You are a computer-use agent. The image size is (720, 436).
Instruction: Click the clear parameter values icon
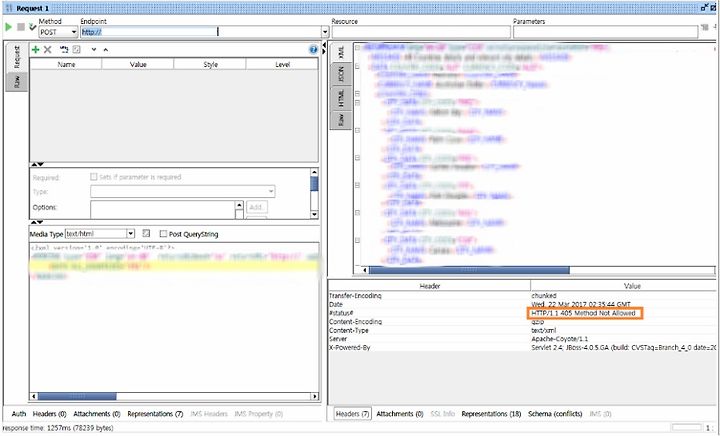(x=77, y=50)
